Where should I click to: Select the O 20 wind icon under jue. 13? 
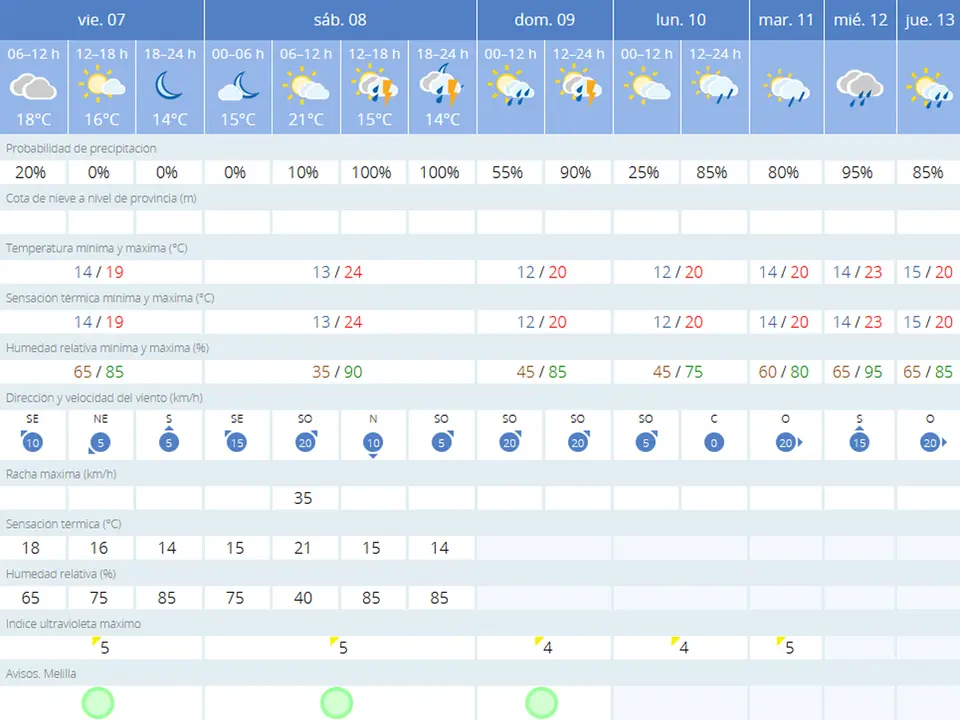pos(932,442)
